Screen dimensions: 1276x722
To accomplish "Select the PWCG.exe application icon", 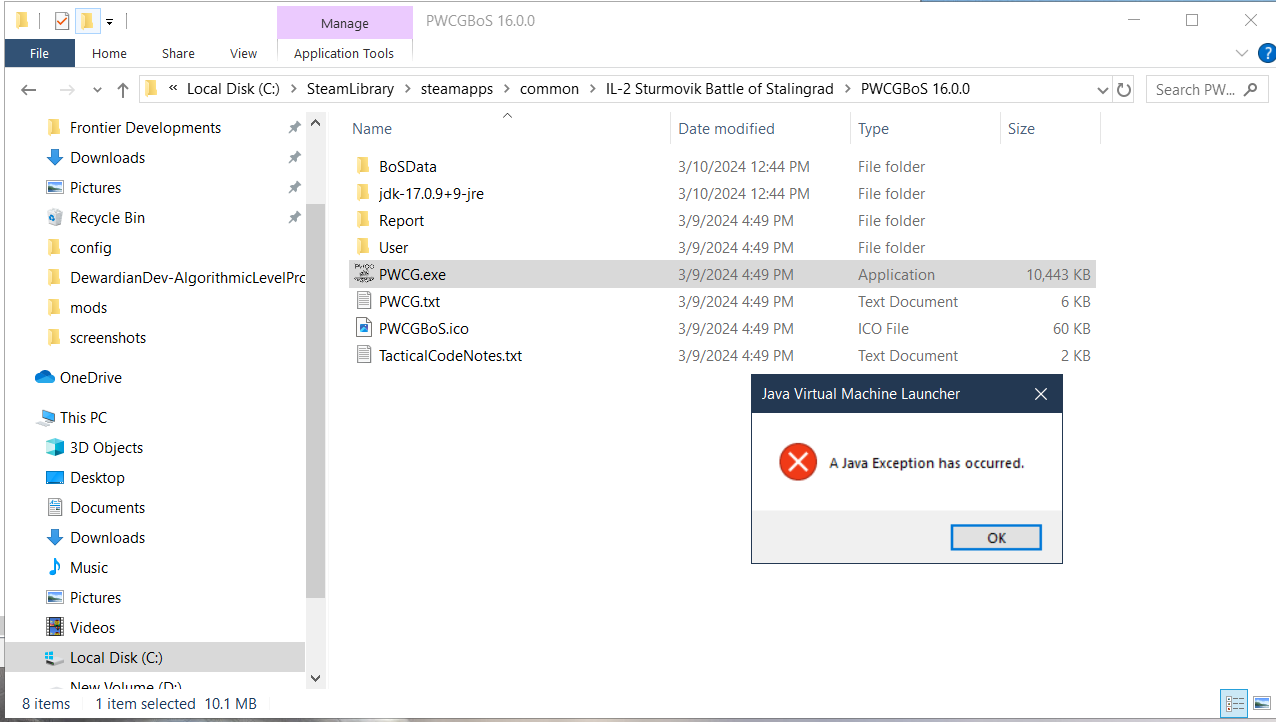I will (364, 274).
